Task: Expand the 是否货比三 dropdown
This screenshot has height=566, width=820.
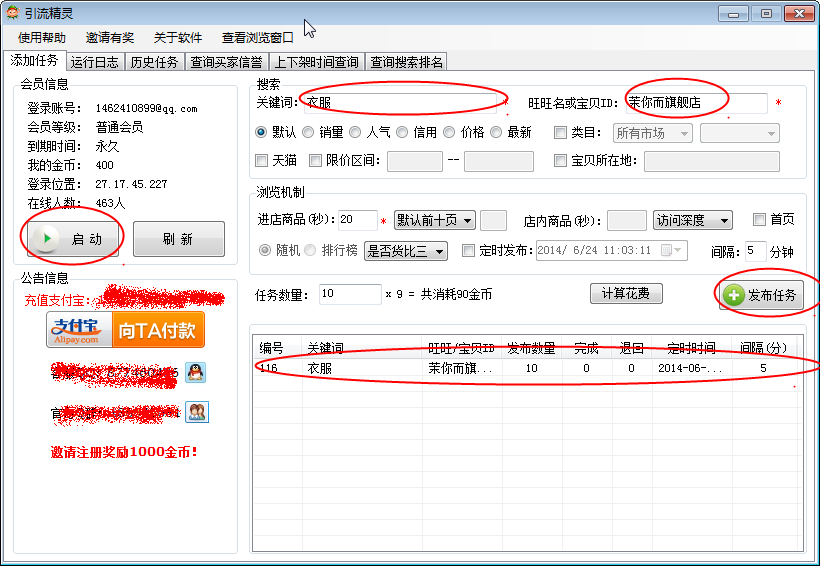Action: click(x=406, y=251)
